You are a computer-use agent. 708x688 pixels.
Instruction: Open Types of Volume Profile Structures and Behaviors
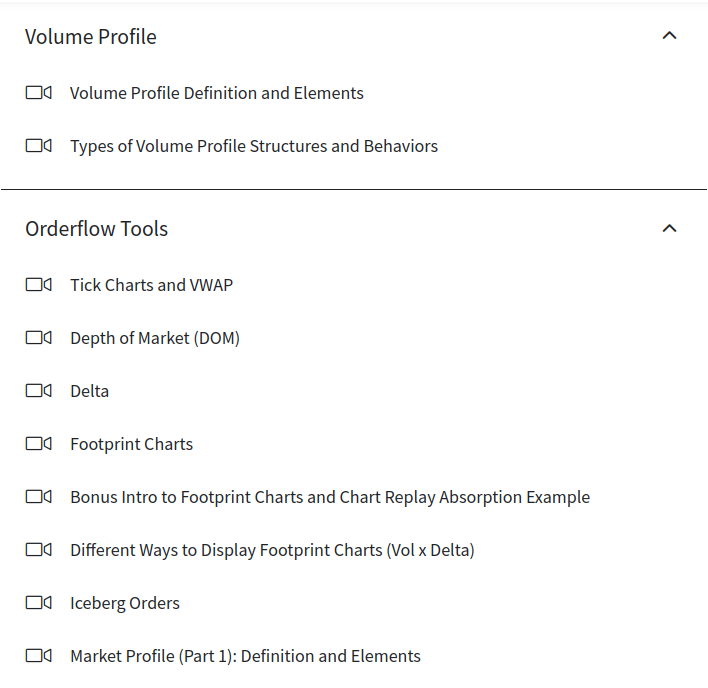click(254, 146)
